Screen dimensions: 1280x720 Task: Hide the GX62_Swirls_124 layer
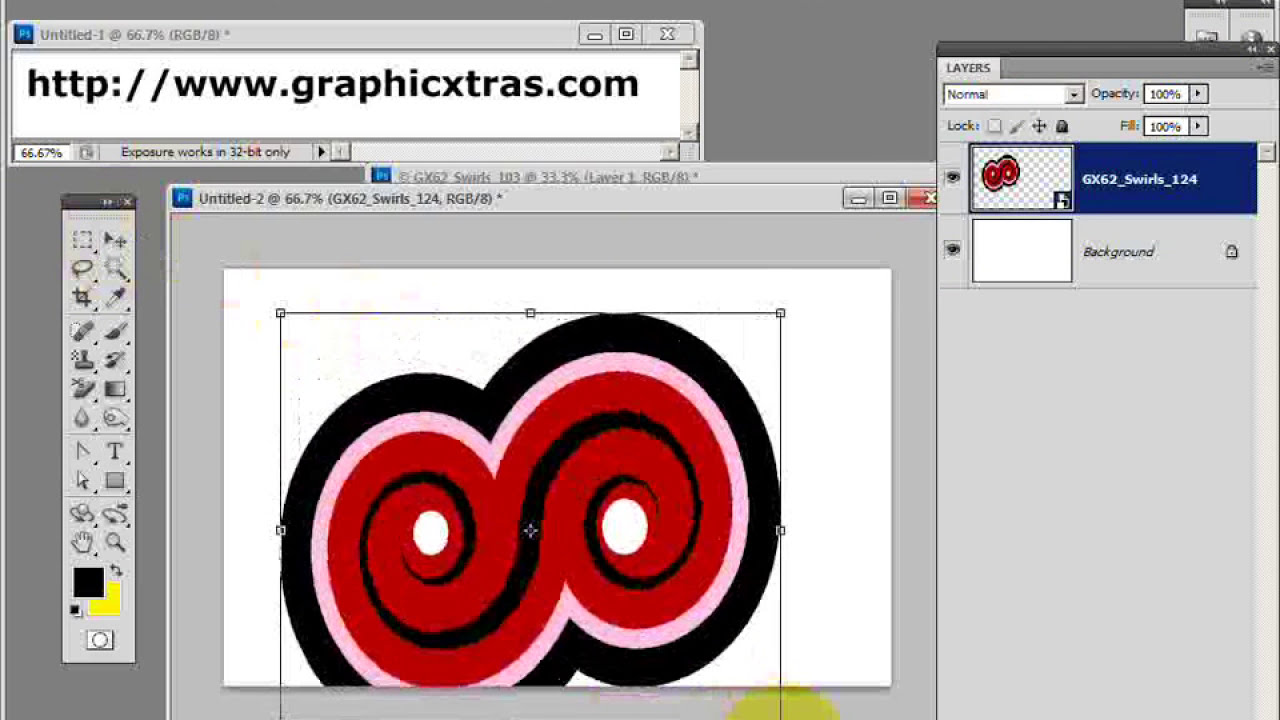953,178
